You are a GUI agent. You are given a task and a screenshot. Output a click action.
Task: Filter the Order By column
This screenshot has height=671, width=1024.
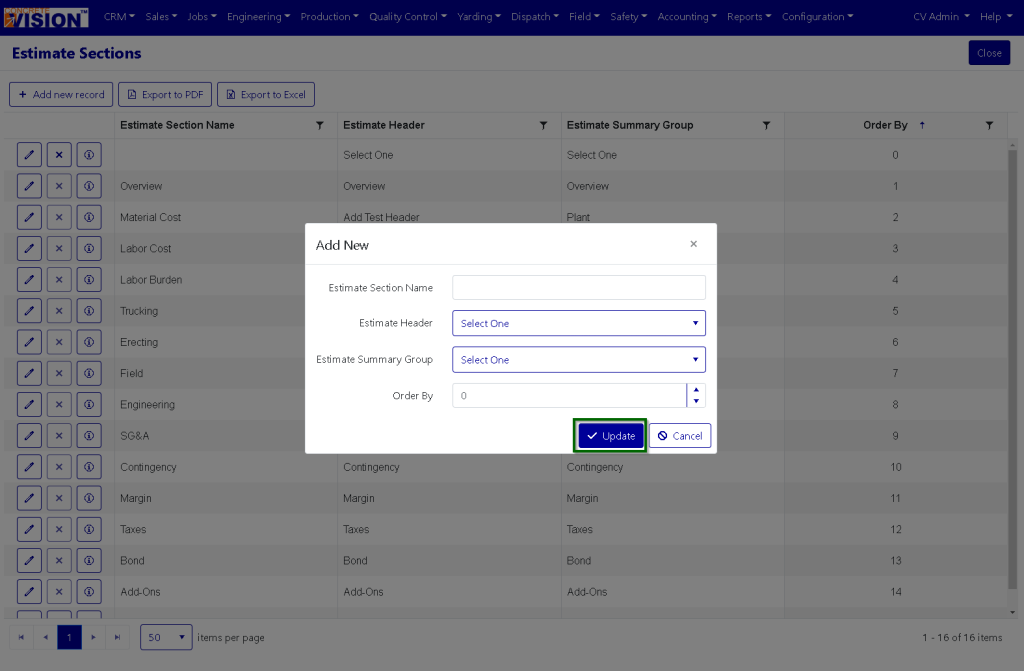989,125
